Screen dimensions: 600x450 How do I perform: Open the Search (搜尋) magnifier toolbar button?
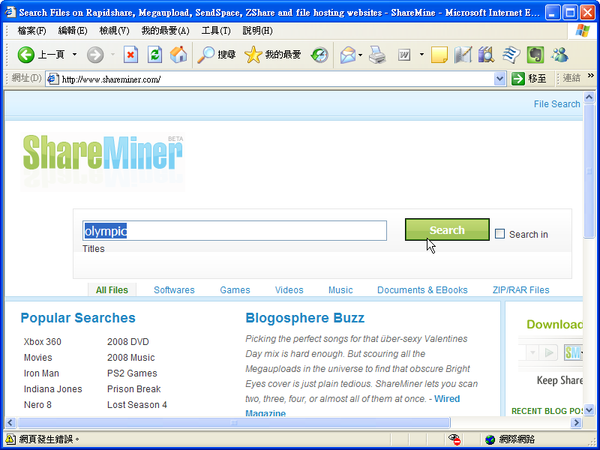point(216,55)
